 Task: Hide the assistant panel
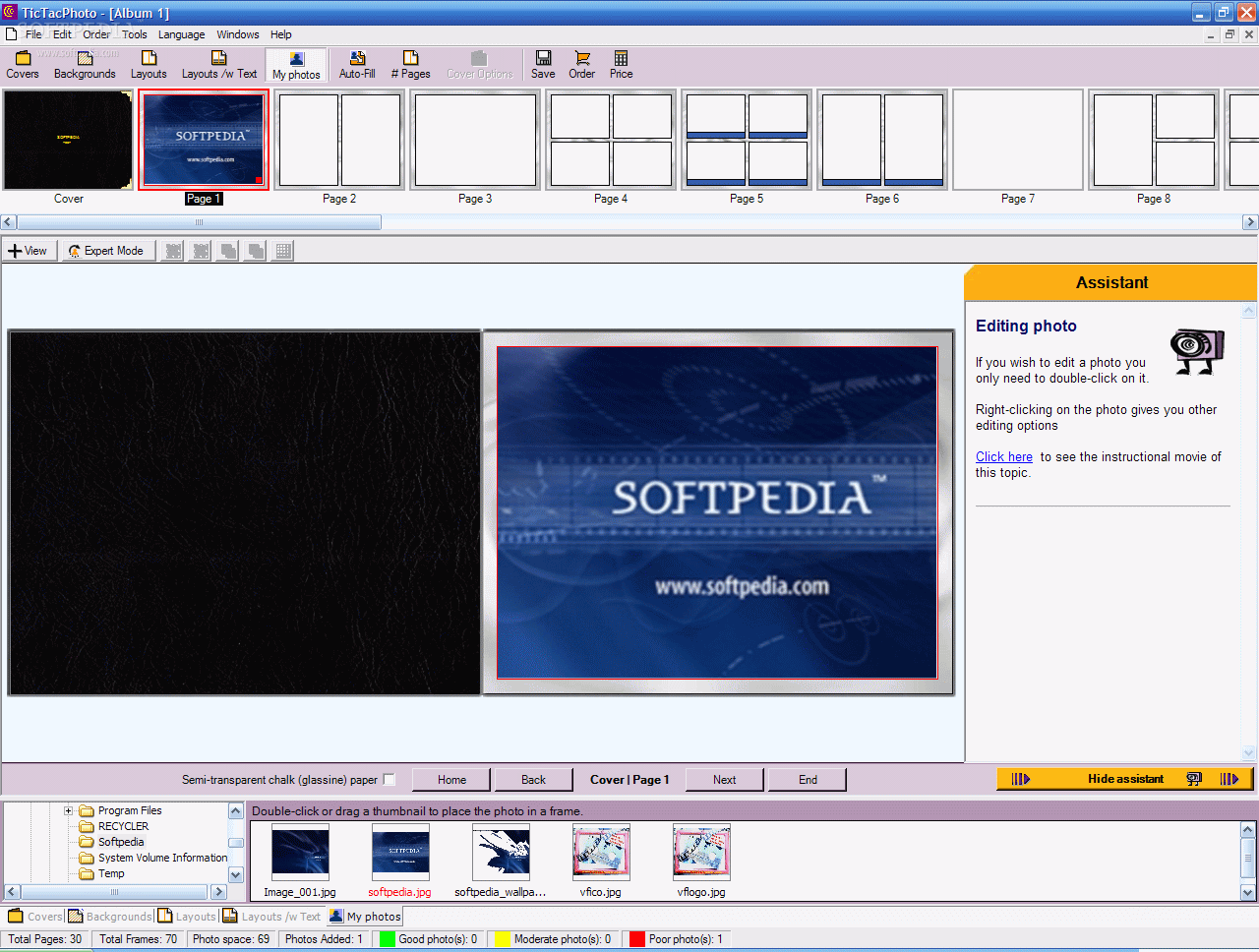click(x=1125, y=779)
